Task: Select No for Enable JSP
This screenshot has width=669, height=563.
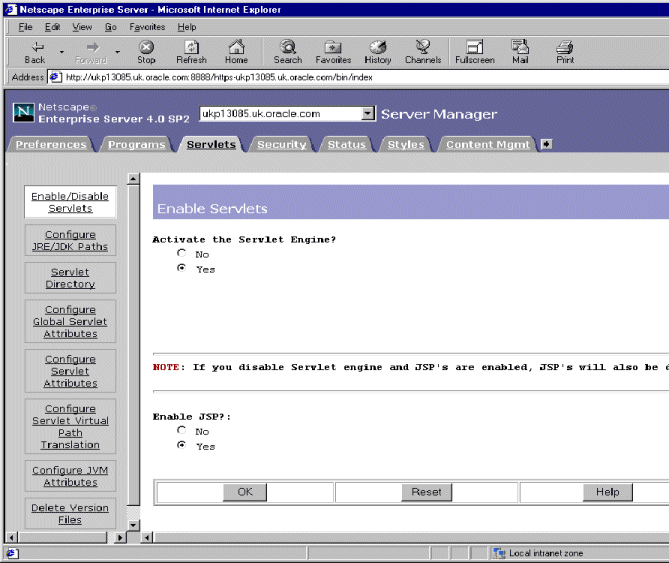Action: [x=182, y=430]
